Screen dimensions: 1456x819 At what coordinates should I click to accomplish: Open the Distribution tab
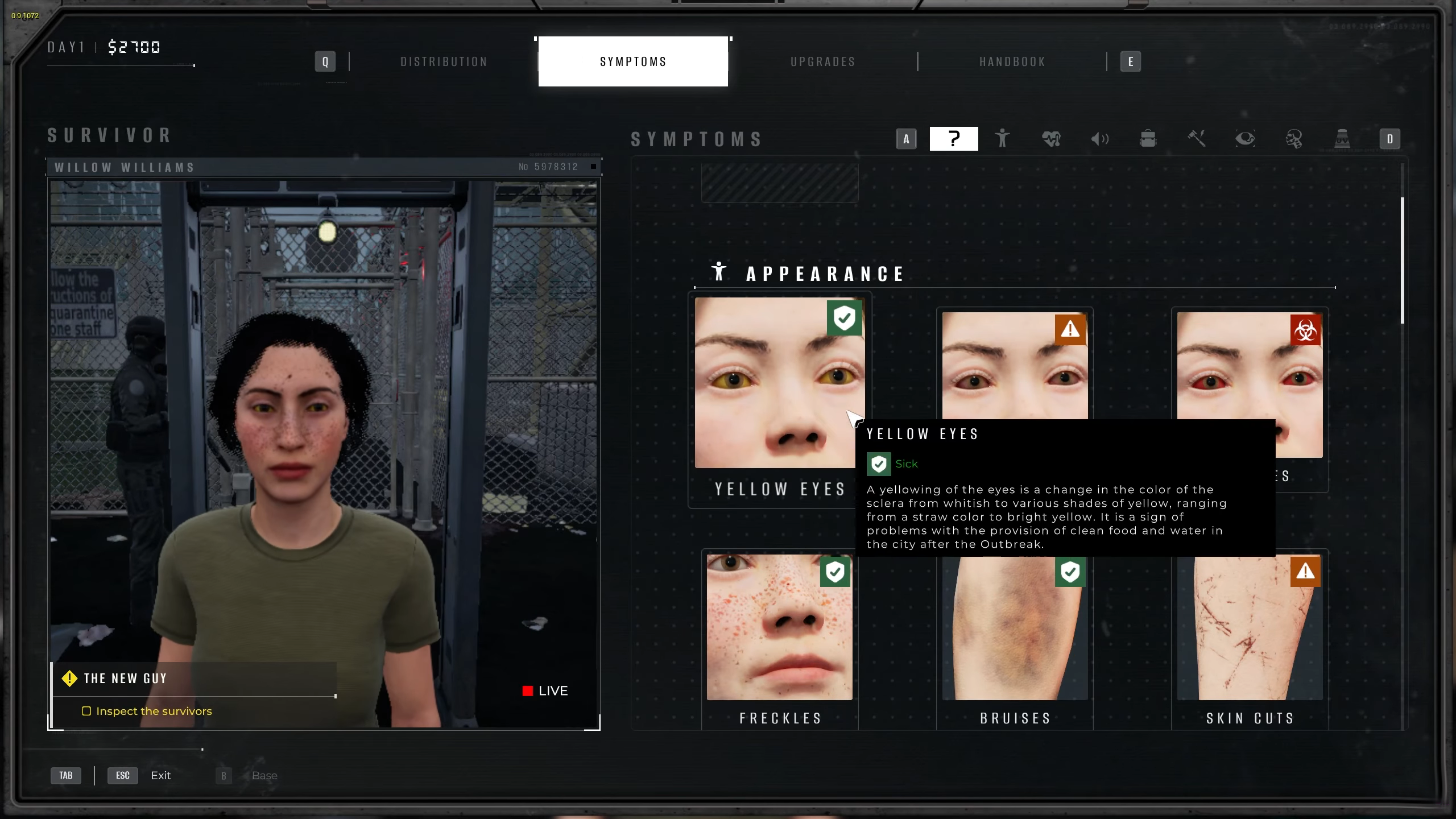(444, 61)
